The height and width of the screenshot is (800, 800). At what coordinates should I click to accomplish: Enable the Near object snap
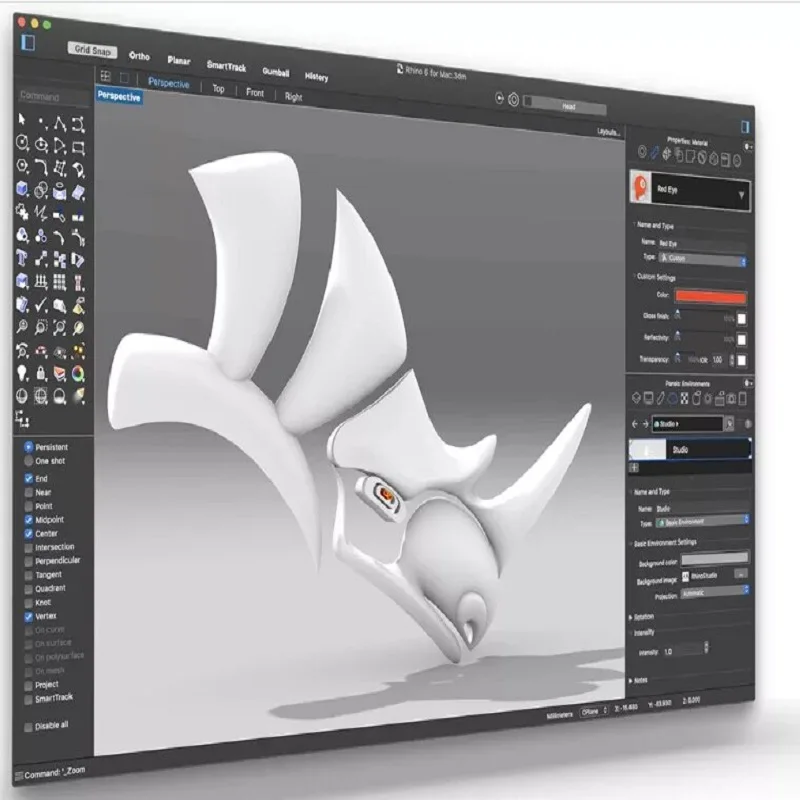pyautogui.click(x=29, y=492)
